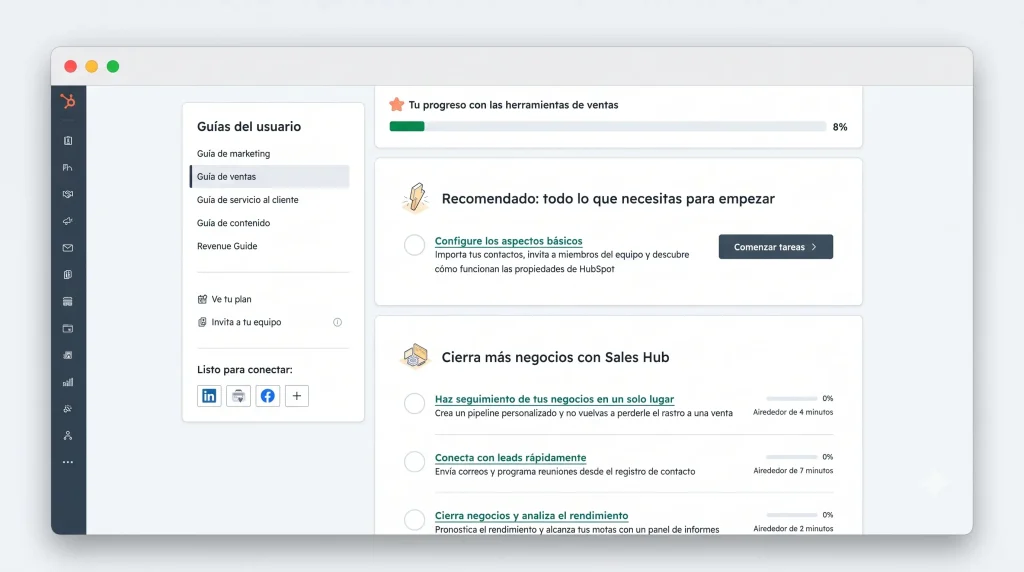The width and height of the screenshot is (1024, 572).
Task: Click progress bar for Conecta con leads task
Action: point(792,457)
